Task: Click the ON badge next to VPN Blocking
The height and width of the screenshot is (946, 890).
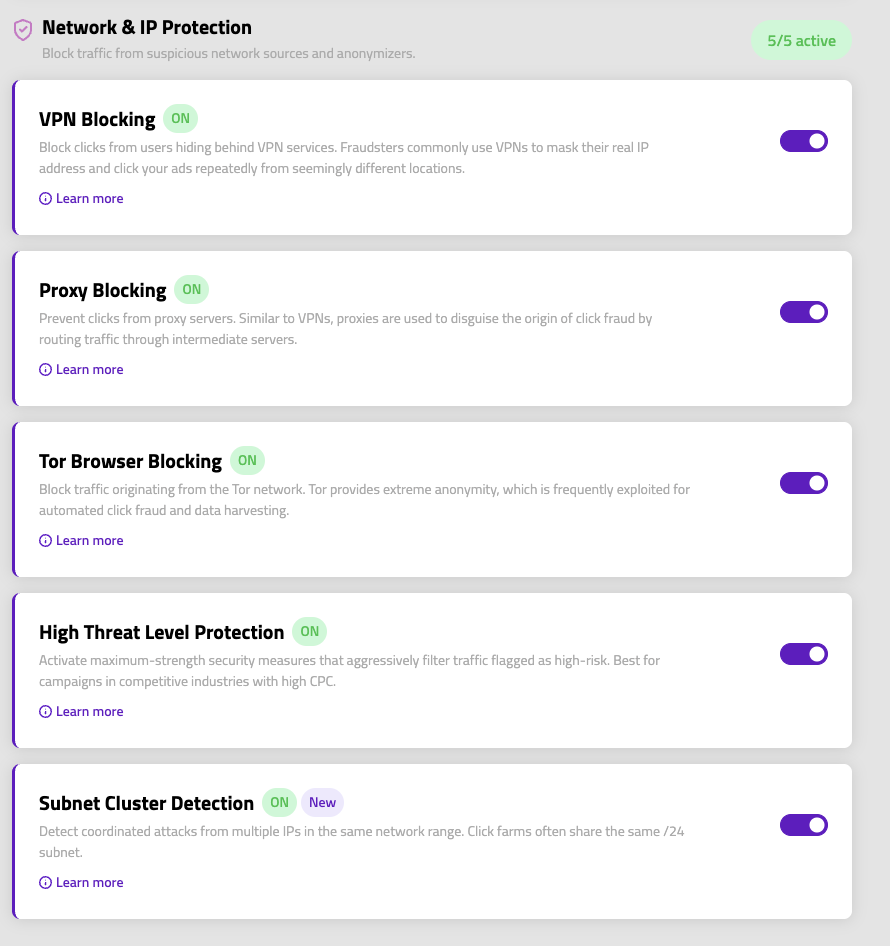Action: [x=180, y=118]
